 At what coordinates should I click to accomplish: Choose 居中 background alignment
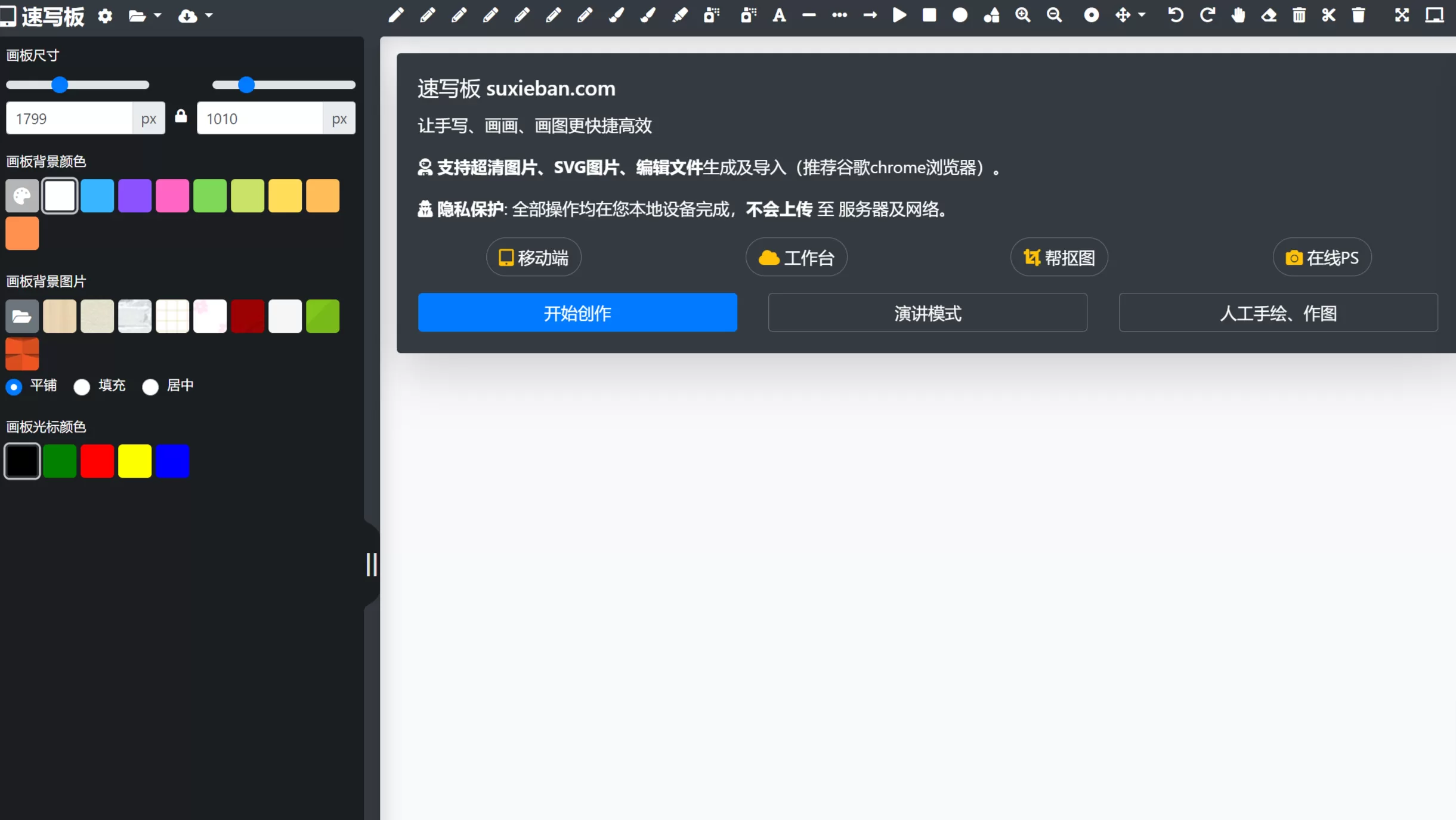[150, 386]
